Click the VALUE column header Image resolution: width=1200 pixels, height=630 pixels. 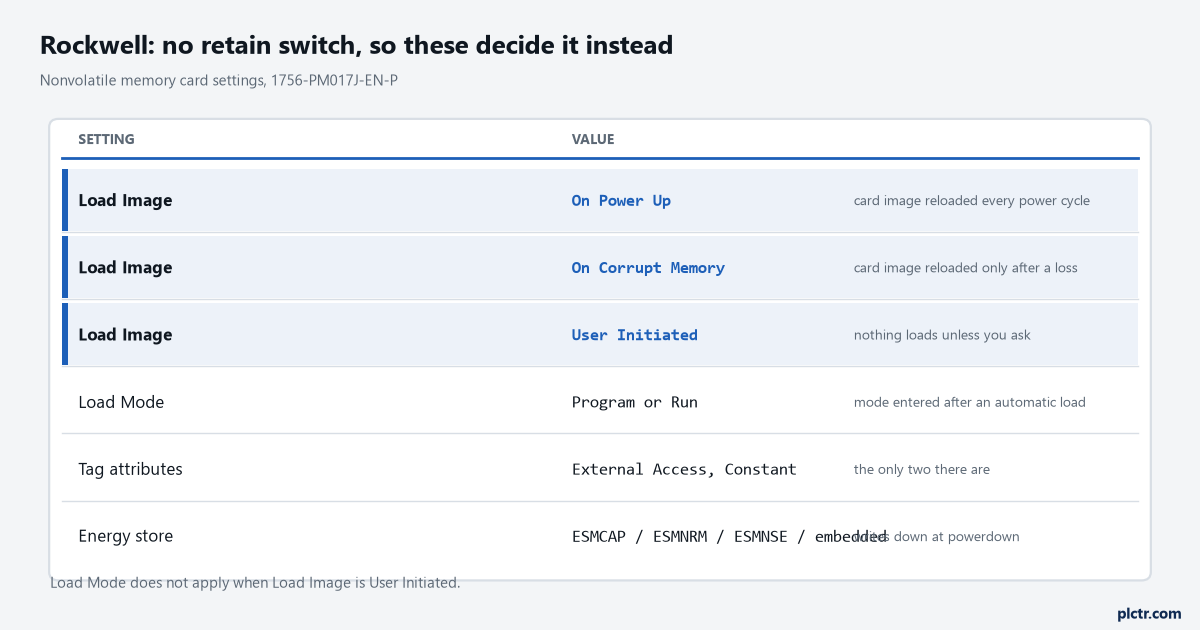(x=593, y=139)
